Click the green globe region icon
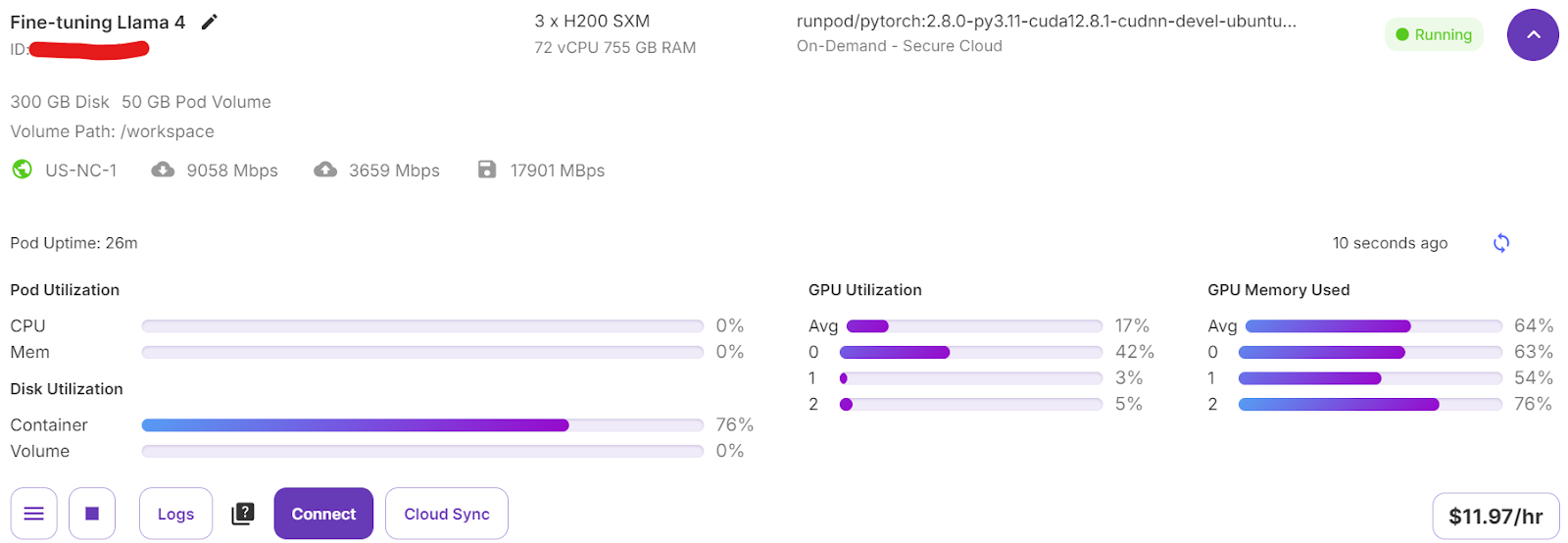Image resolution: width=1568 pixels, height=543 pixels. [22, 170]
